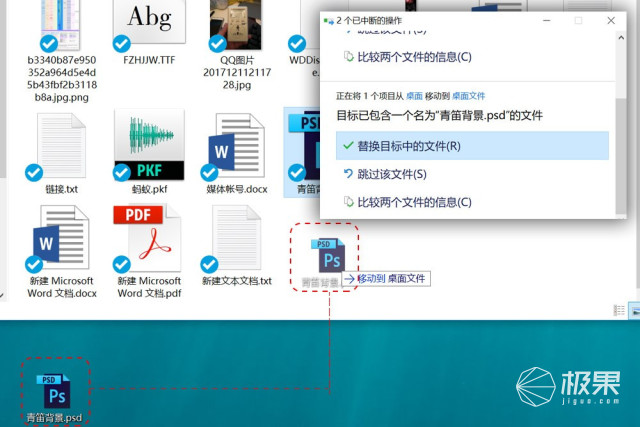Uncheck the checkbox on 新建文本文档.txt

(209, 265)
